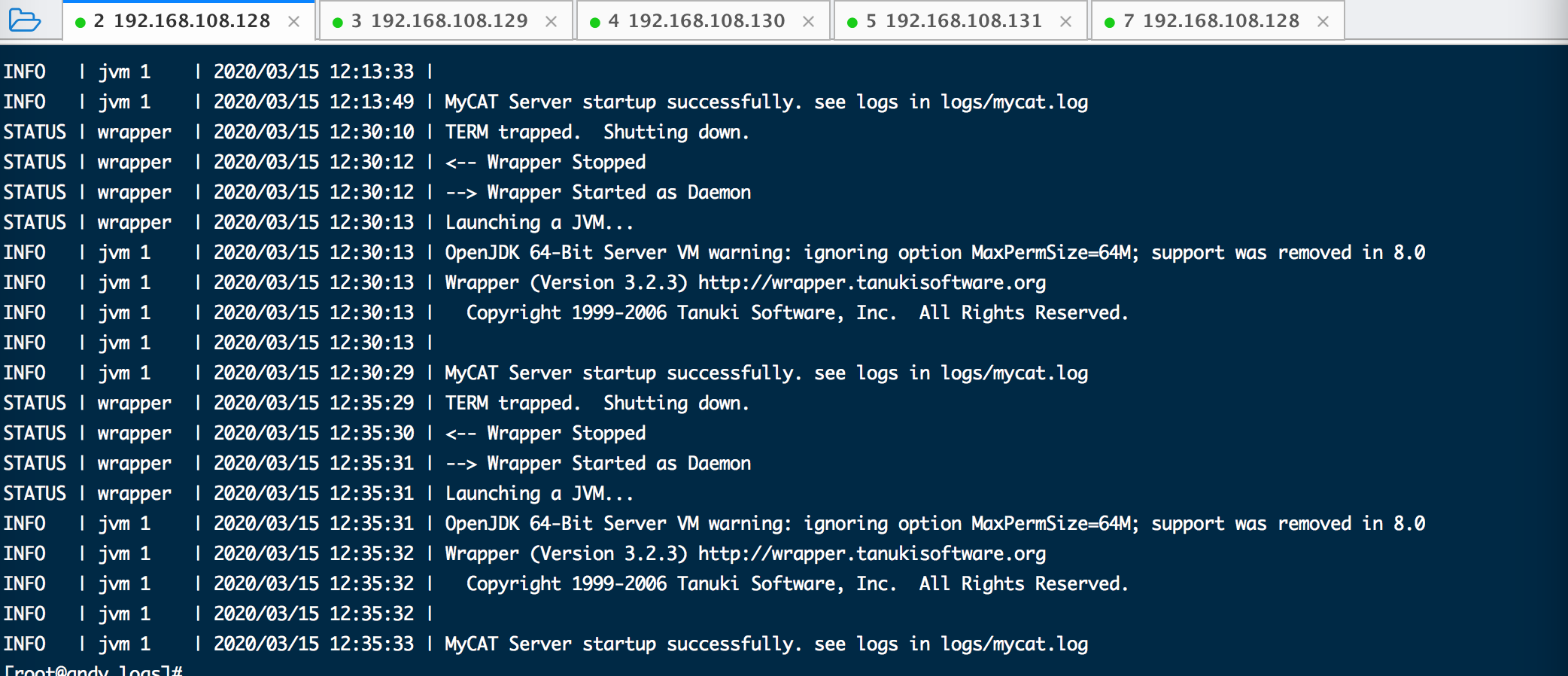Screen dimensions: 1568x676
Task: Close tab 3 192.168.108.129
Action: (552, 22)
